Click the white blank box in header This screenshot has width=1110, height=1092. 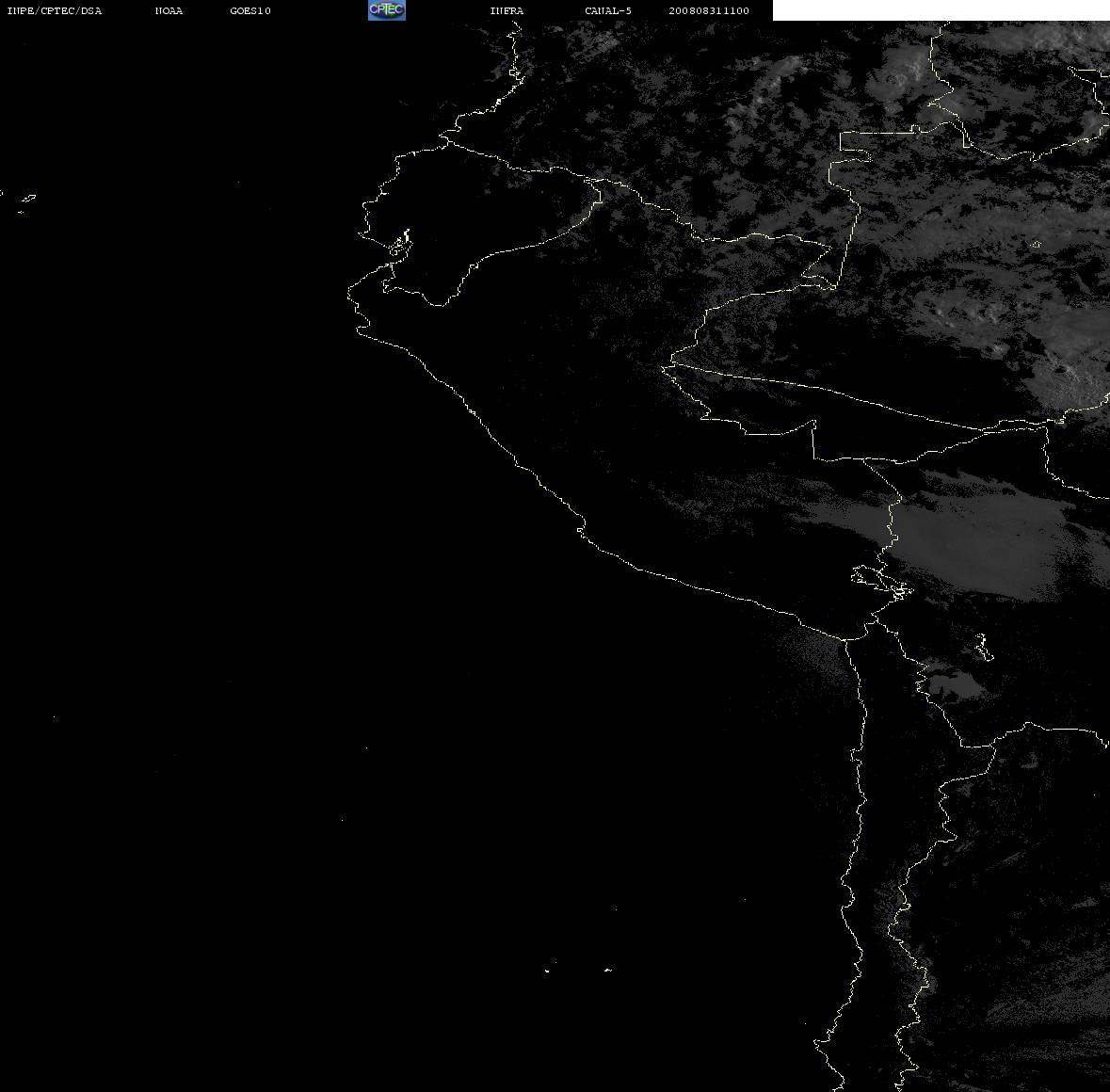click(x=941, y=10)
